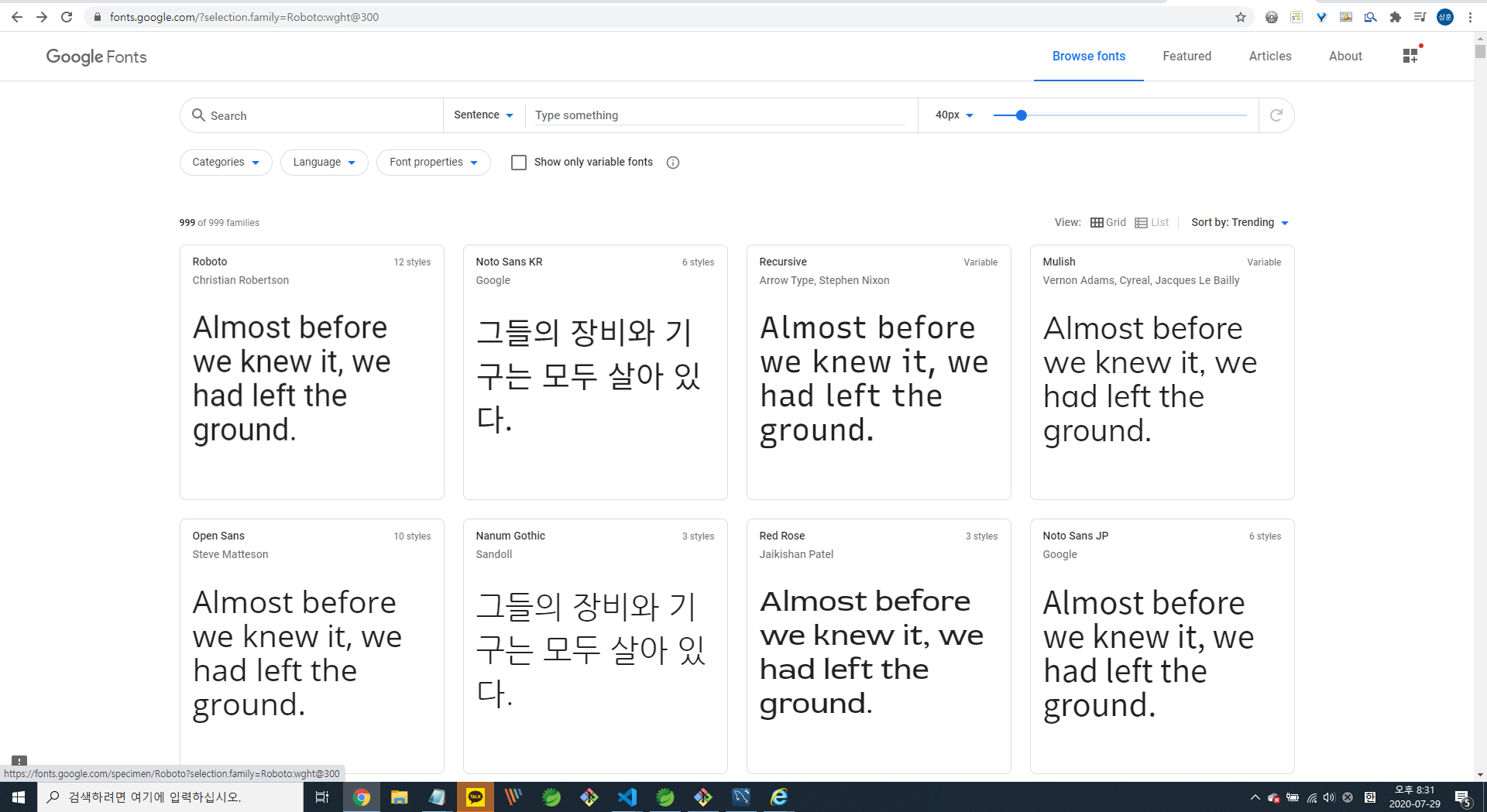Open the Roboto font card

312,372
